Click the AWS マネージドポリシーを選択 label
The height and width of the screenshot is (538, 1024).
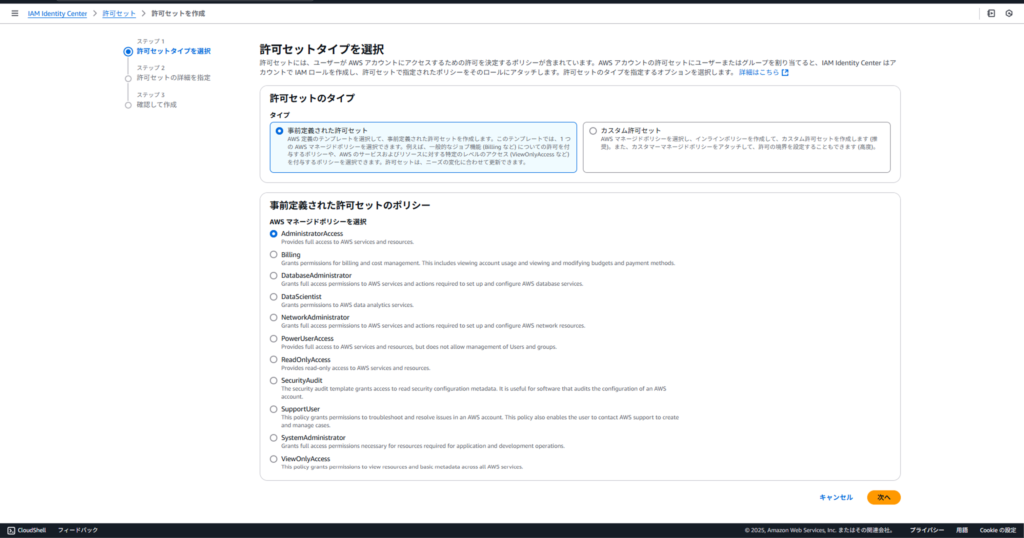pos(318,222)
